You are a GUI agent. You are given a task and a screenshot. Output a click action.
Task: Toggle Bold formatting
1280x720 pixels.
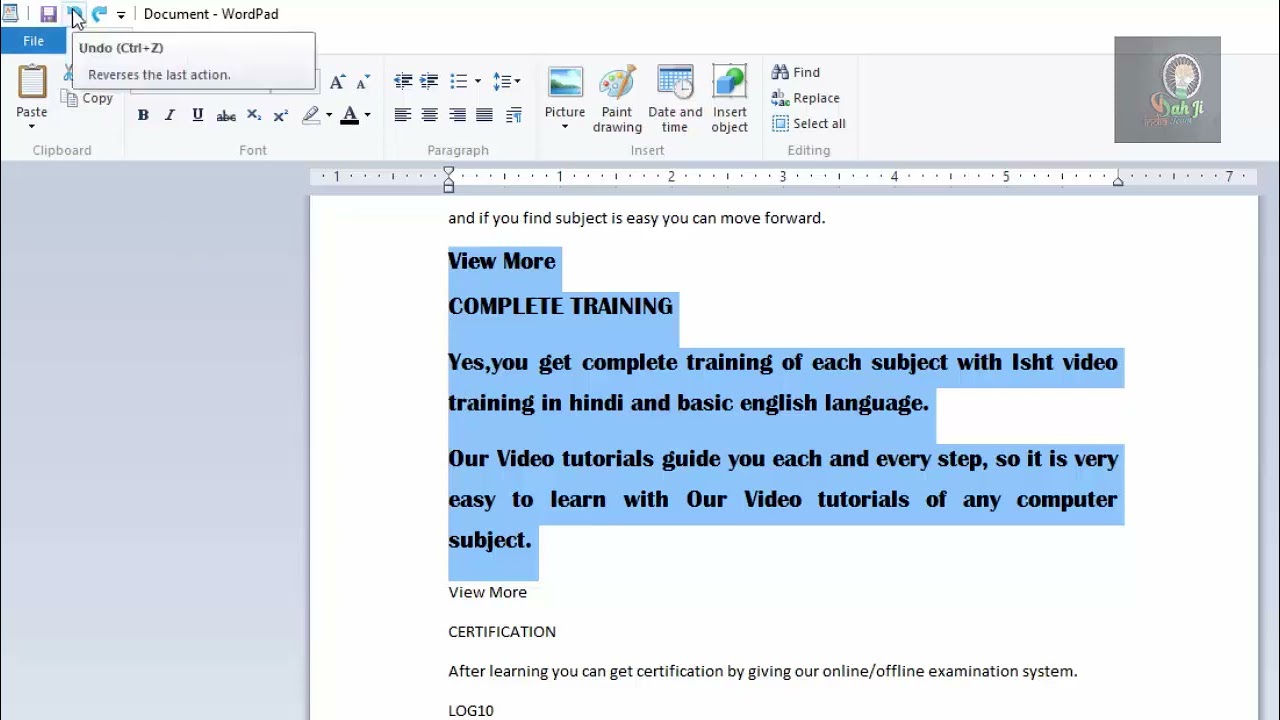tap(143, 116)
